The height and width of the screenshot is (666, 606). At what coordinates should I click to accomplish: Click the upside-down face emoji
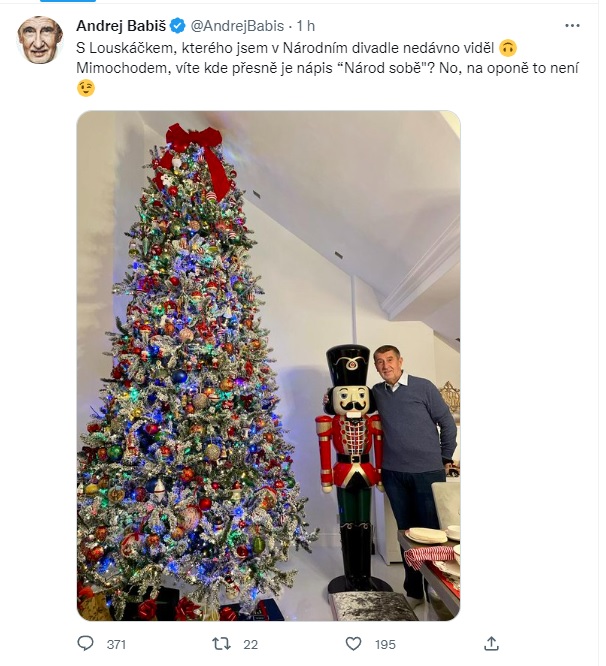508,48
